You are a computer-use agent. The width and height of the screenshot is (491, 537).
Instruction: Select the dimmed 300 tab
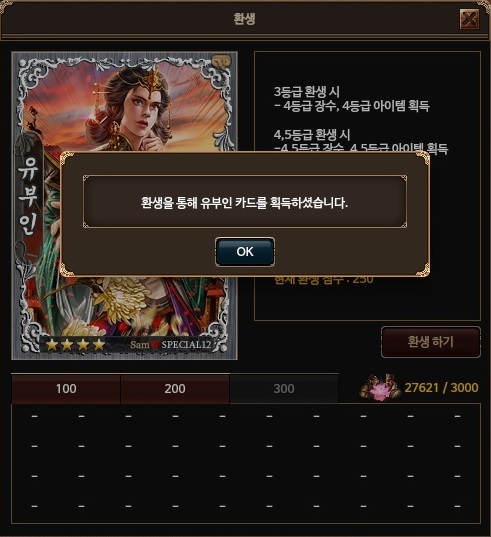pyautogui.click(x=284, y=389)
